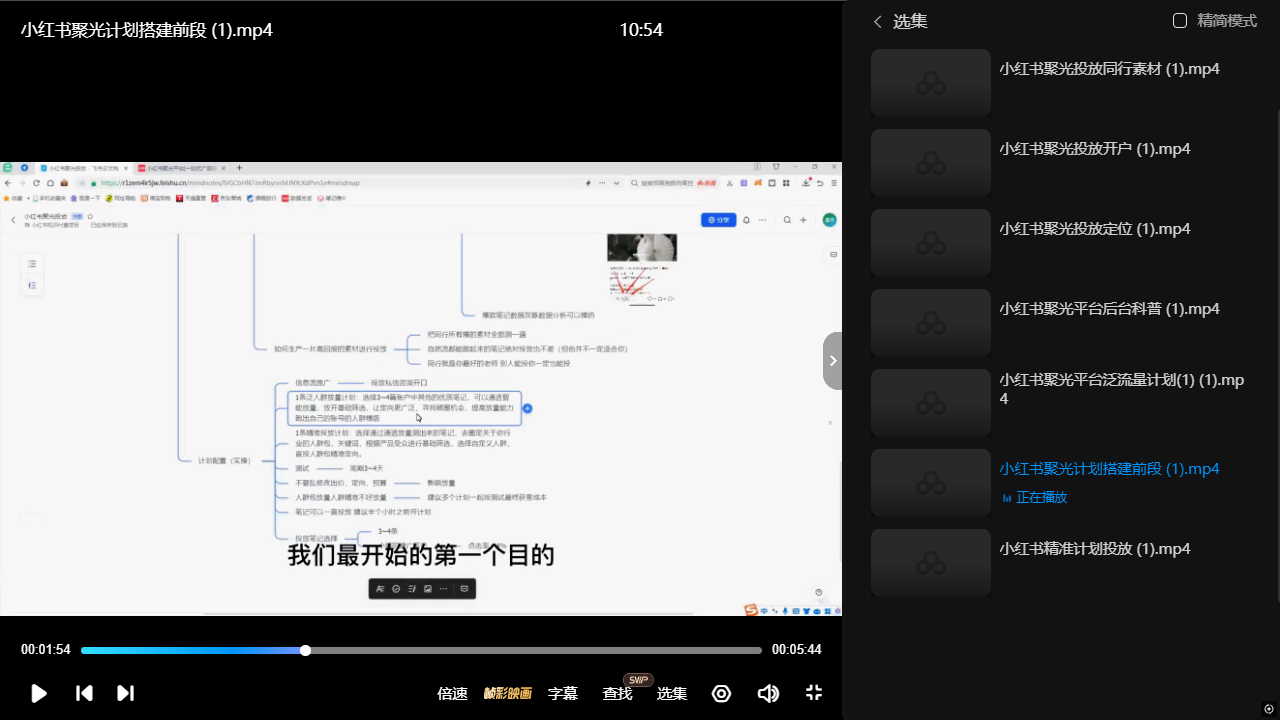
Task: Open the 查找 search feature
Action: coord(617,693)
